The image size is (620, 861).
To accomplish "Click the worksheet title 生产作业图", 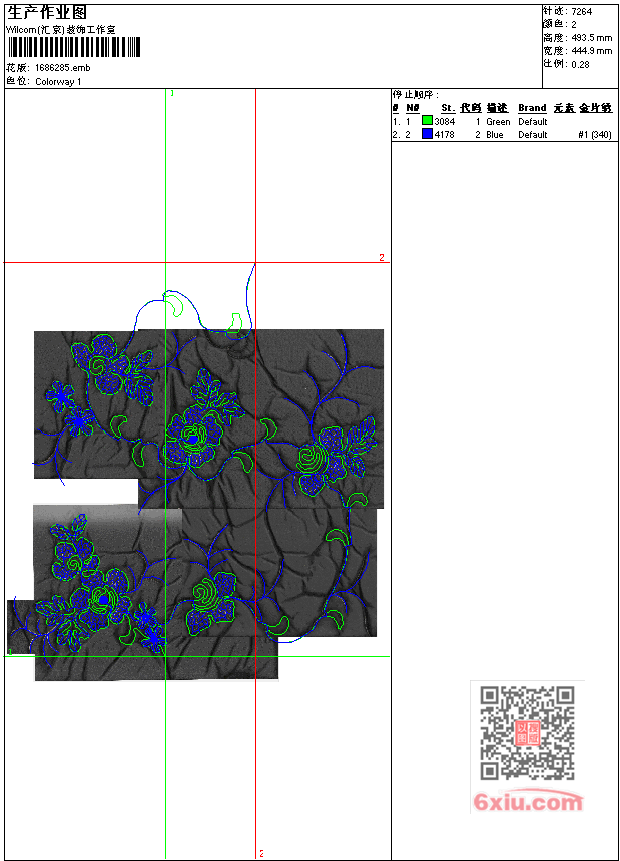I will point(47,13).
